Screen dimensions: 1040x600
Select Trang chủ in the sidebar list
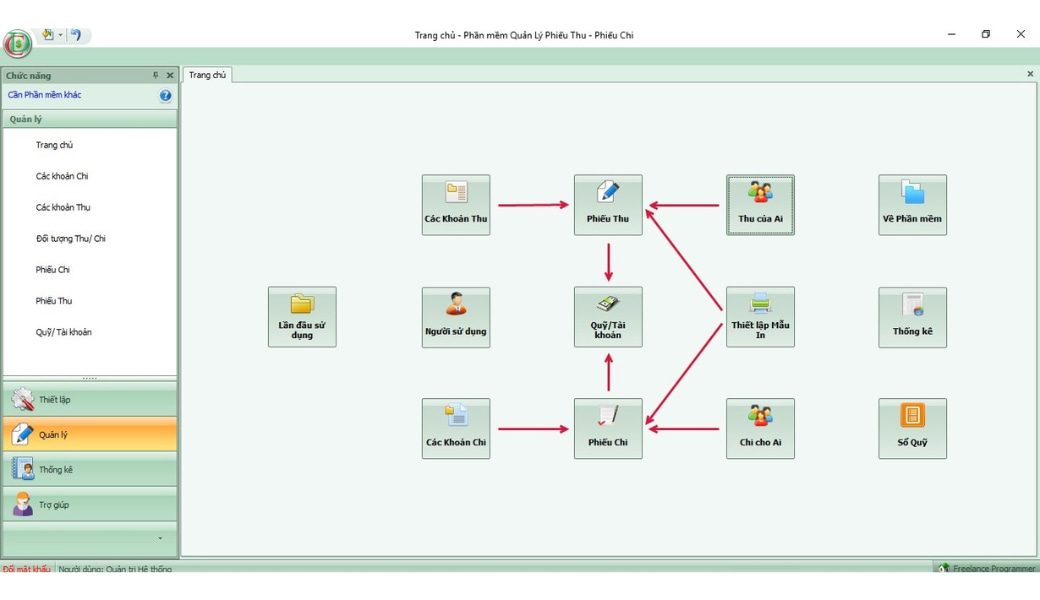(54, 145)
